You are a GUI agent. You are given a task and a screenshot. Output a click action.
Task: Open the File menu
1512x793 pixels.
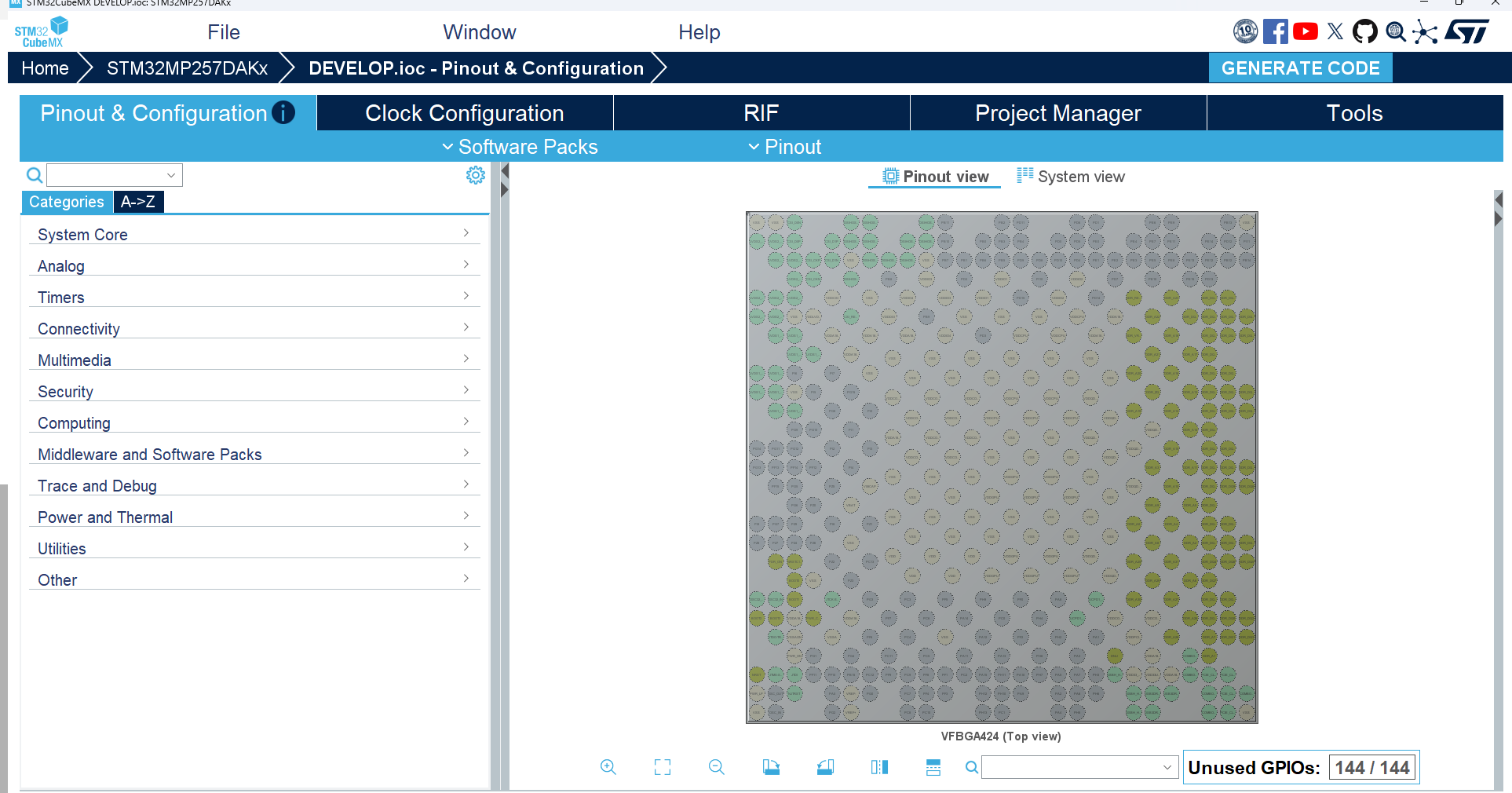click(224, 32)
